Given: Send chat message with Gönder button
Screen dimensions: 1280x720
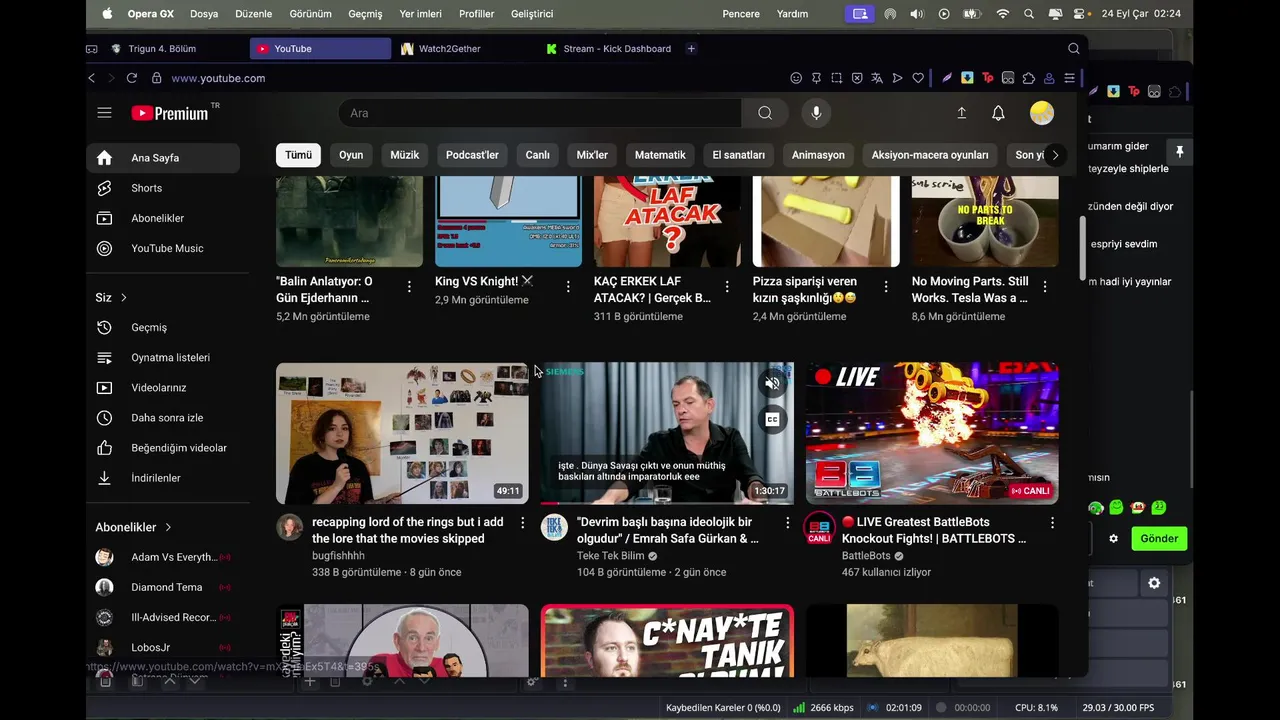Looking at the screenshot, I should coord(1159,538).
